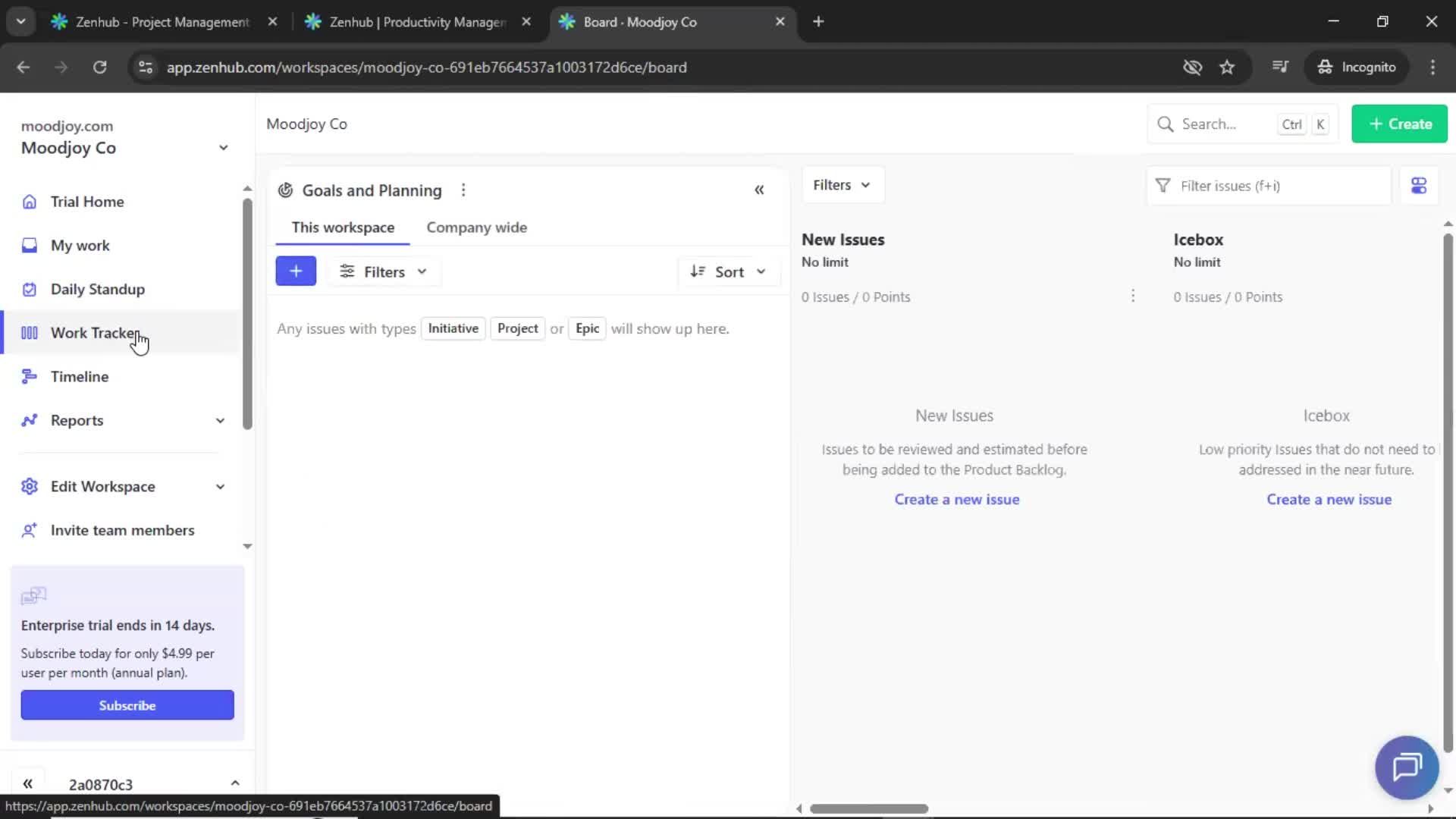Screen dimensions: 1456x819
Task: Click Create a new issue under Icebox
Action: pos(1329,499)
